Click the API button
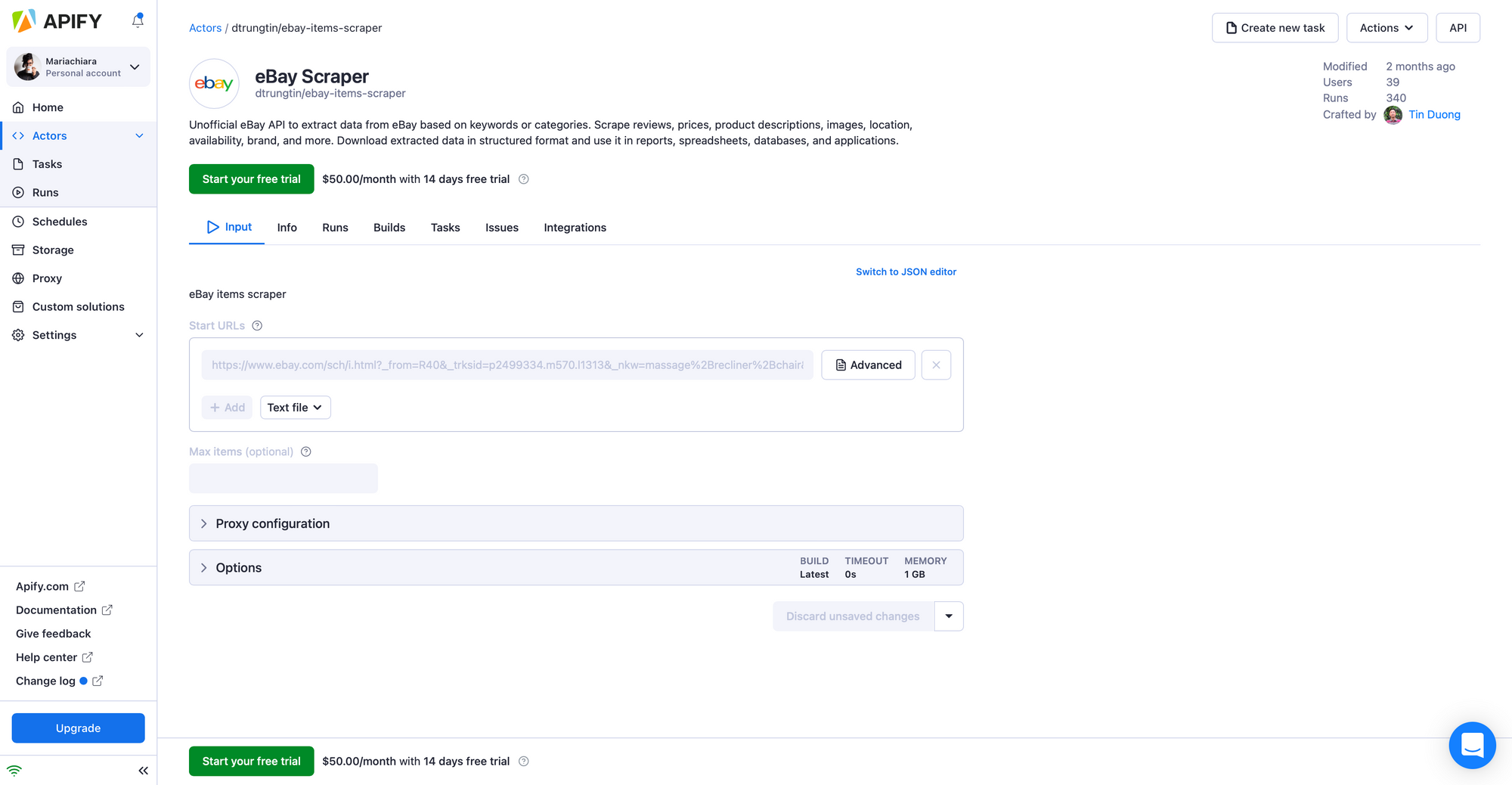 (x=1458, y=28)
